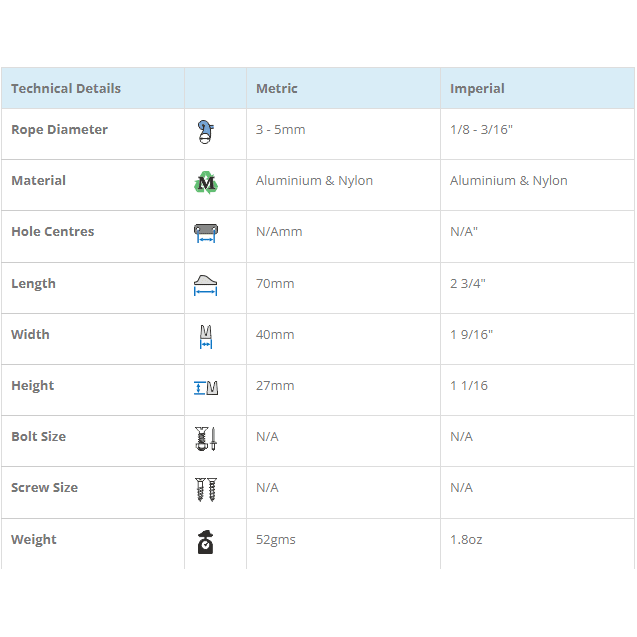Click the height measurement icon
Image resolution: width=637 pixels, height=637 pixels.
pyautogui.click(x=206, y=387)
